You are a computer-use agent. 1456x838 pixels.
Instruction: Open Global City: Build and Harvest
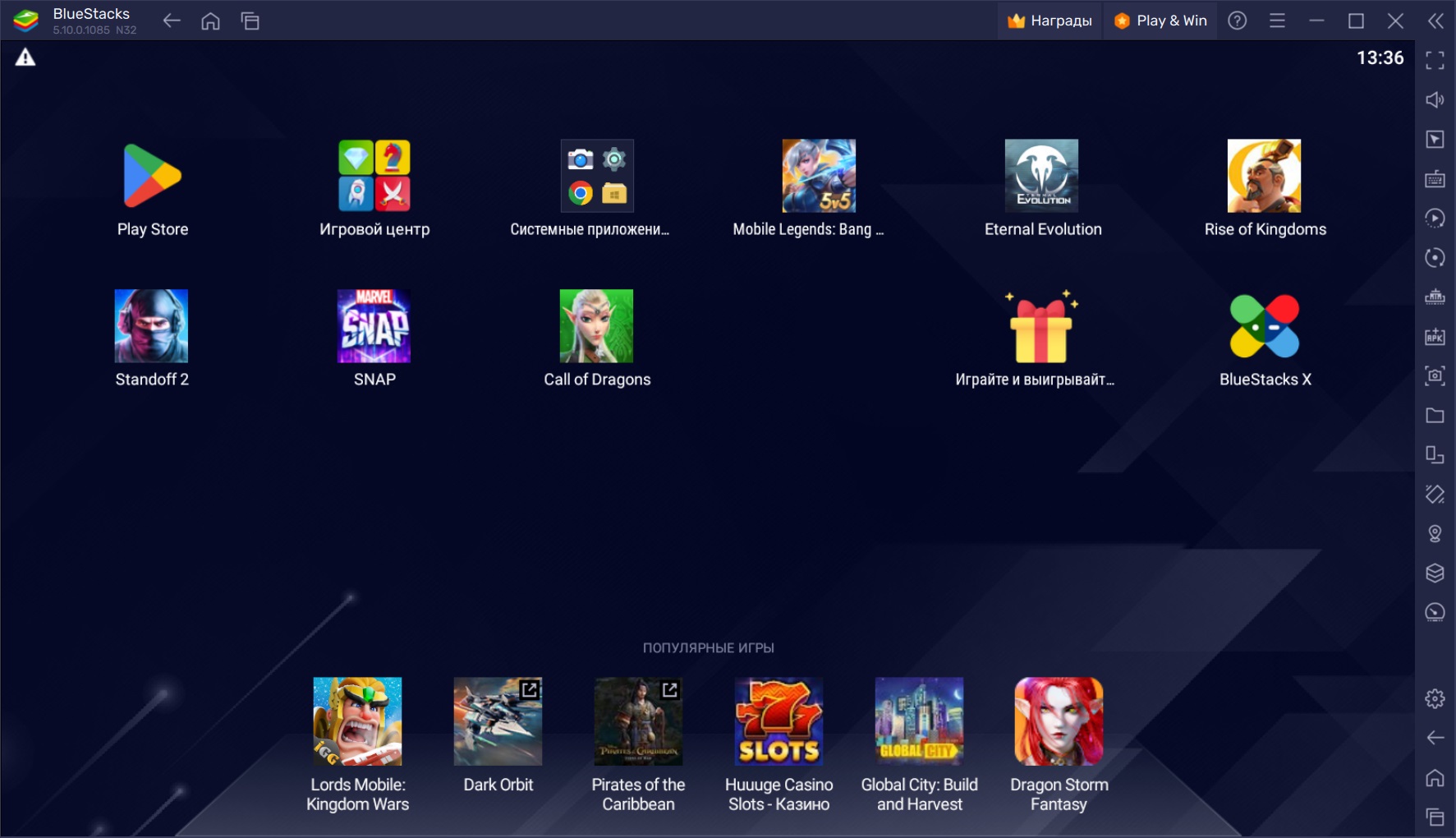919,721
